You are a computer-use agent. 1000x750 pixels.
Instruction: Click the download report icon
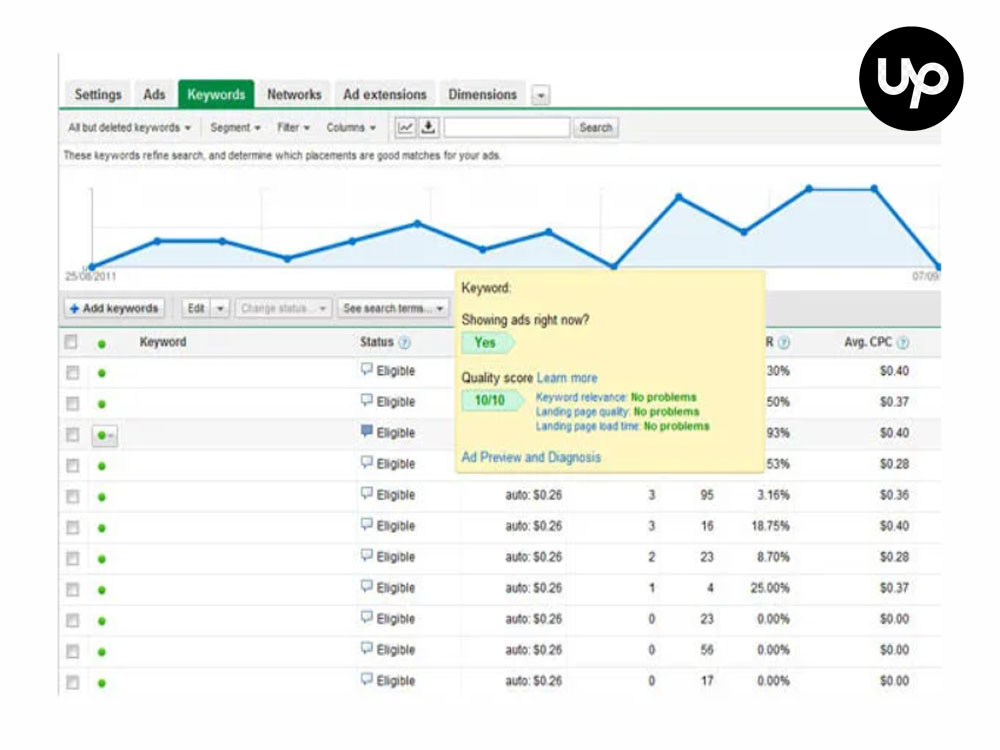(429, 128)
